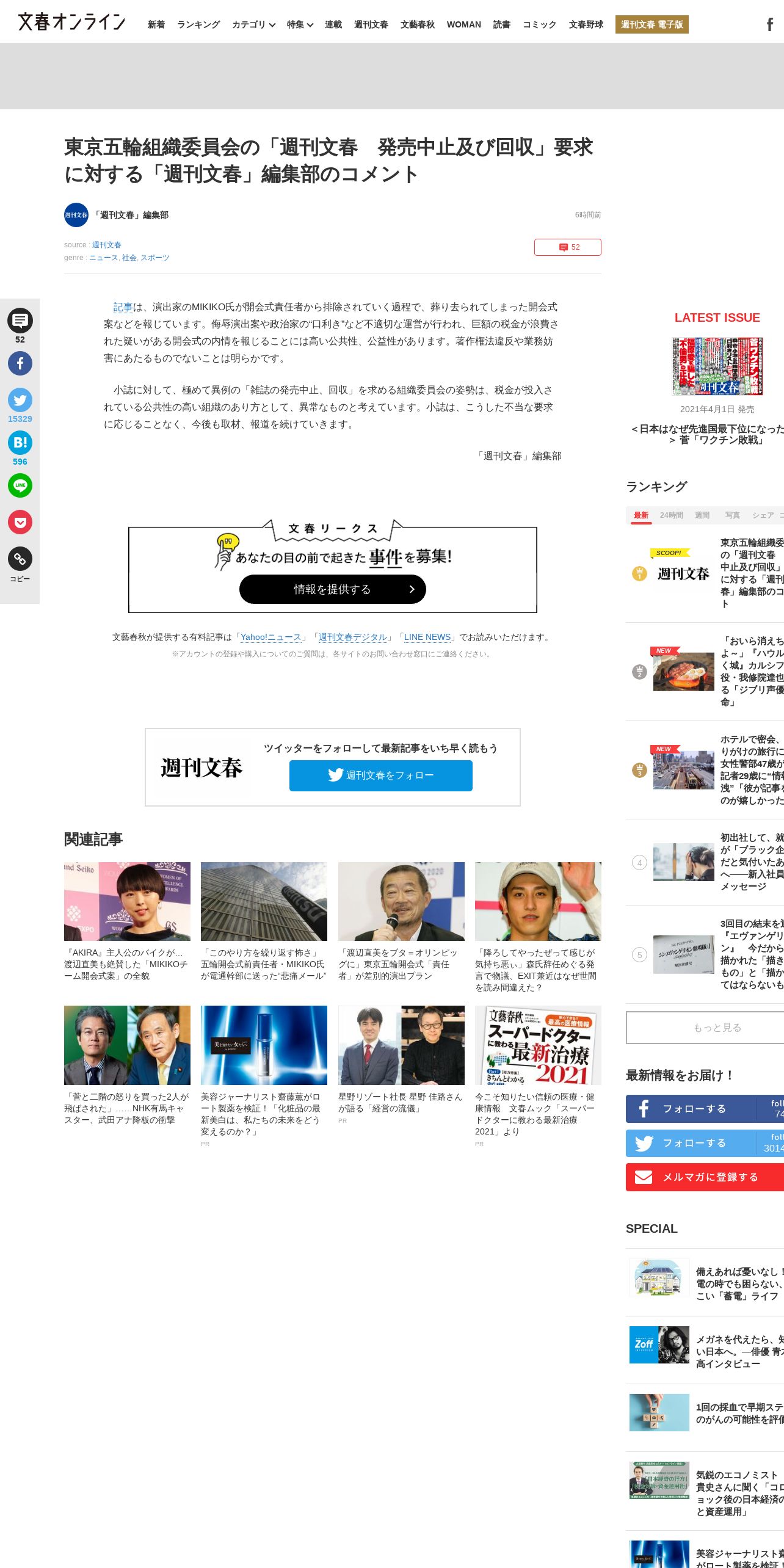Open rank 3 hotel secret meeting article

coord(705,770)
